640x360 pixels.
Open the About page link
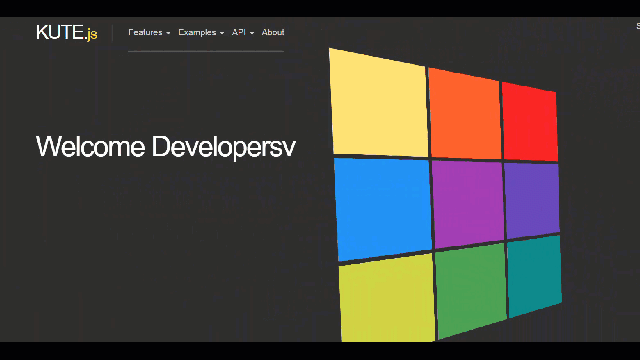tap(273, 32)
